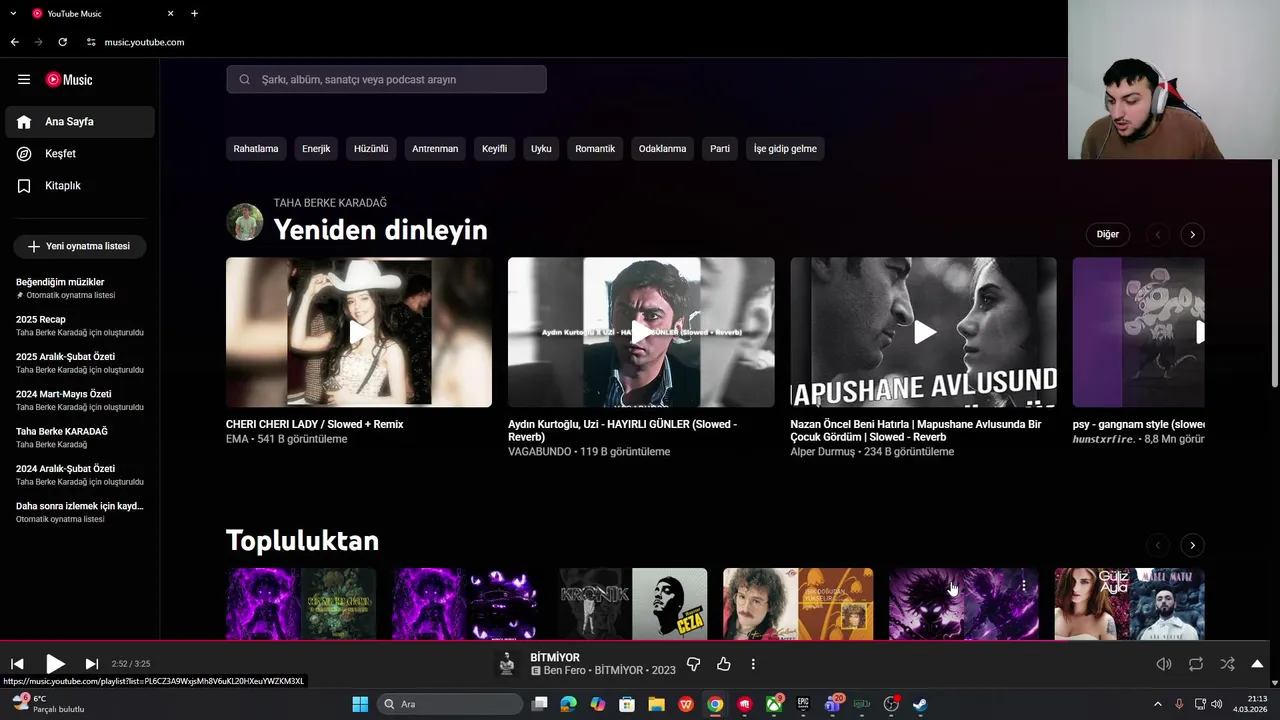The height and width of the screenshot is (720, 1280).
Task: Open BİTMİYOR album art in player
Action: click(507, 664)
